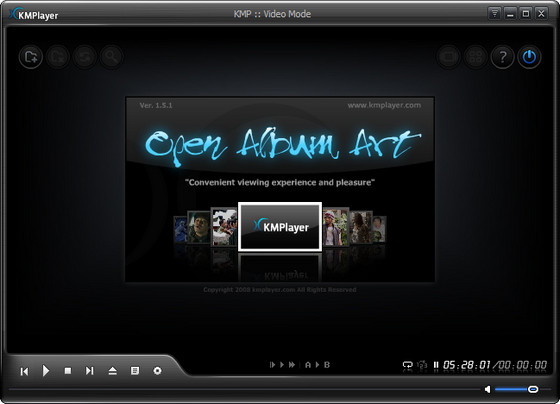Click the eject open file button
The width and height of the screenshot is (560, 404).
[112, 371]
